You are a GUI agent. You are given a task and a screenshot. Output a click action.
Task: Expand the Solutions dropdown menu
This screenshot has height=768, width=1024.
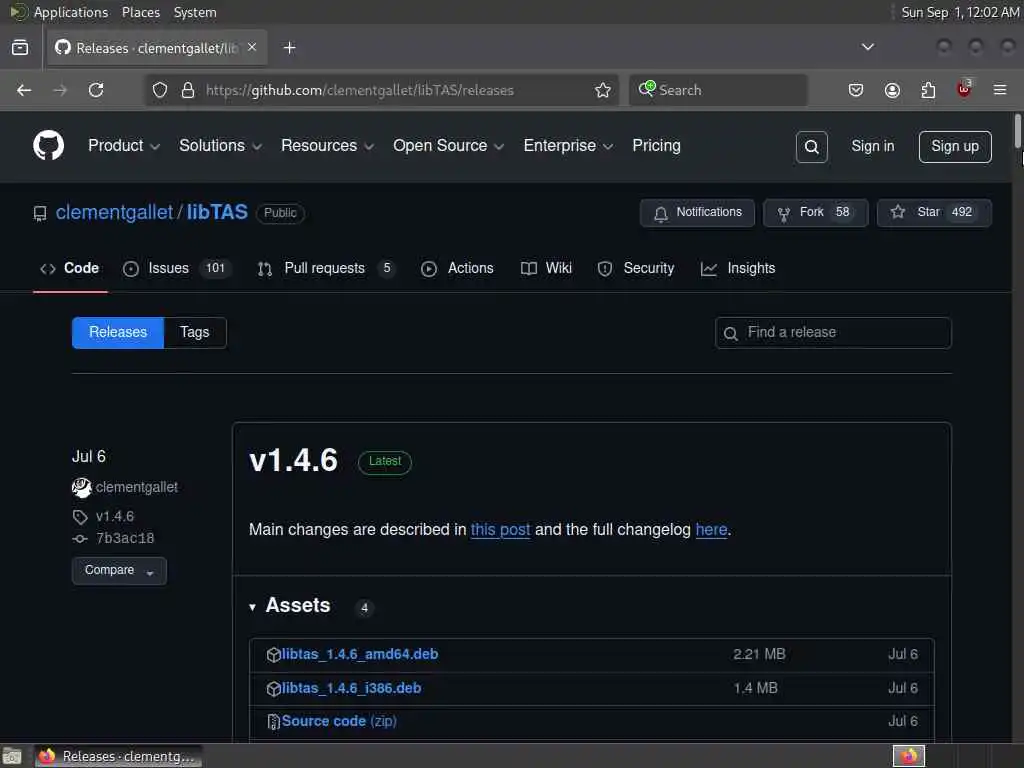click(220, 146)
